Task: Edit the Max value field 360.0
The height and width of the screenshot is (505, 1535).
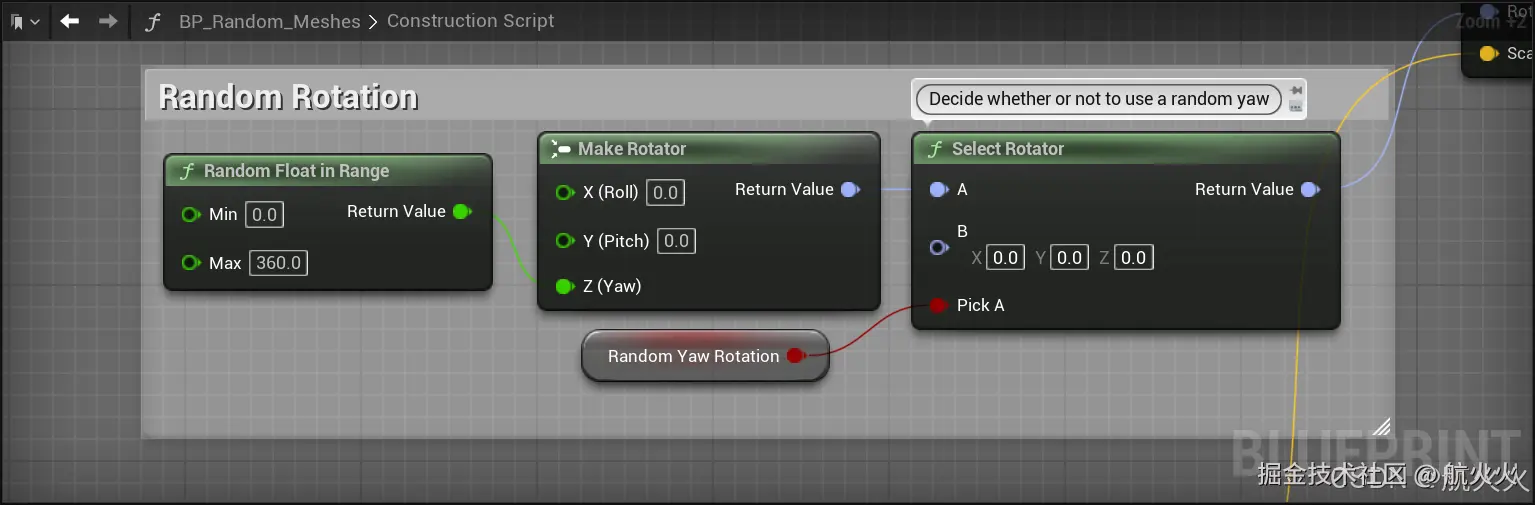Action: coord(278,263)
